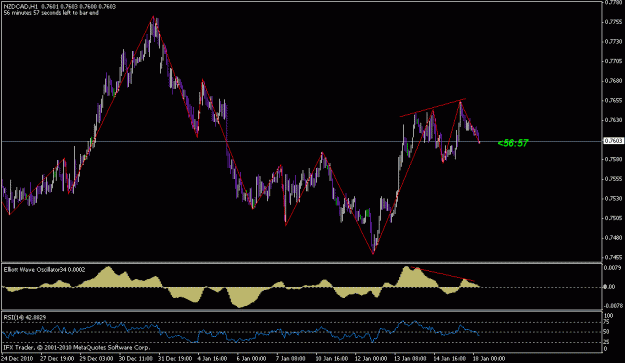Click the 30 Dec 11:00 time label

[x=136, y=358]
